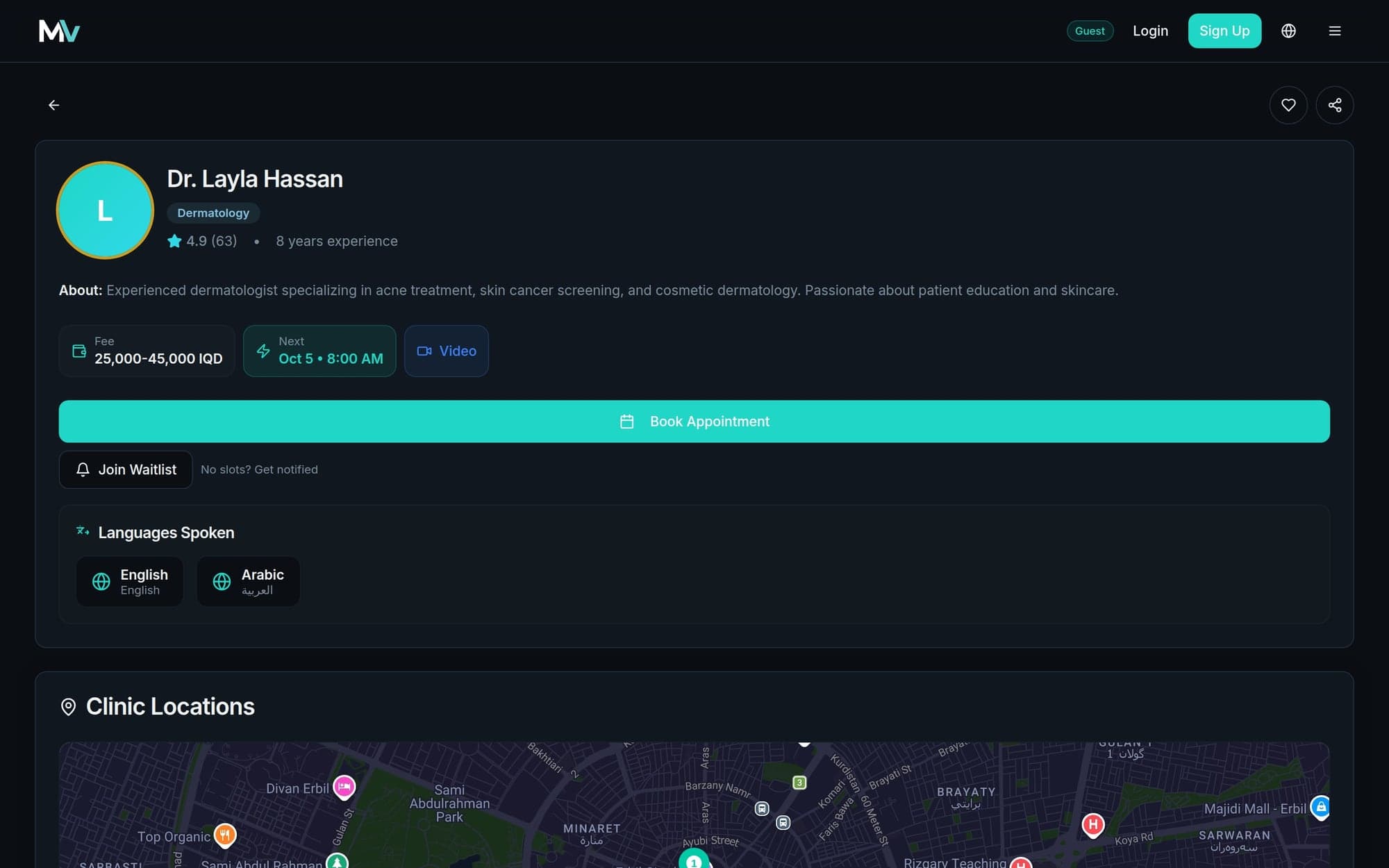
Task: Click the Majidi Mall shopping map marker
Action: tap(1320, 807)
